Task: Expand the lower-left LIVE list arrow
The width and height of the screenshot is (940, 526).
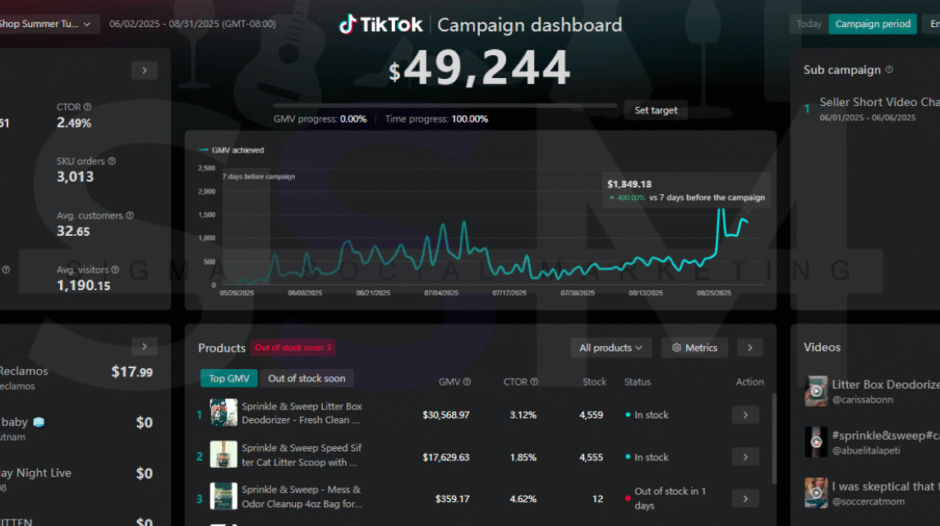Action: pyautogui.click(x=144, y=346)
